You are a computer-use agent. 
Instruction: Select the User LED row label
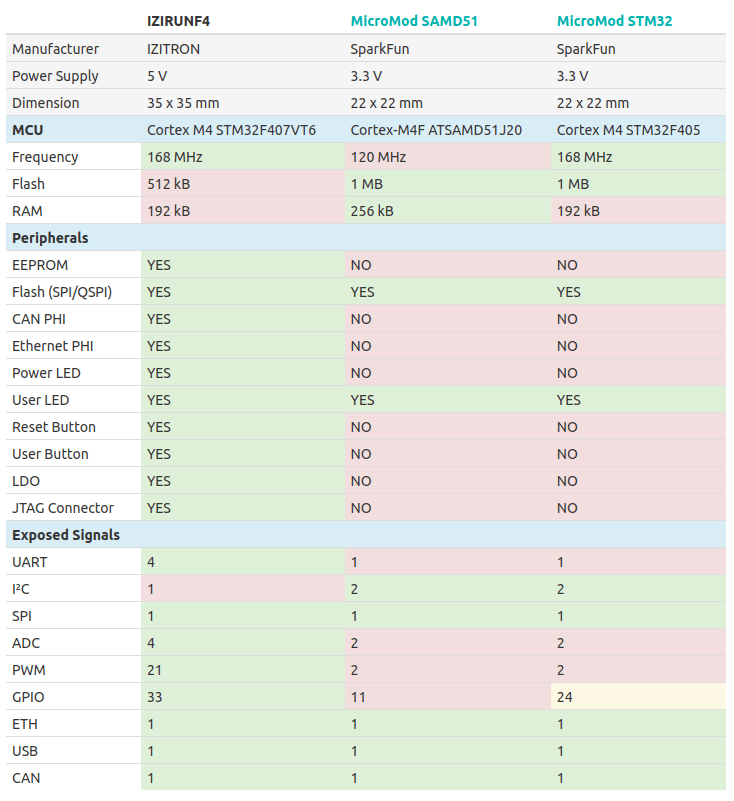[x=40, y=400]
